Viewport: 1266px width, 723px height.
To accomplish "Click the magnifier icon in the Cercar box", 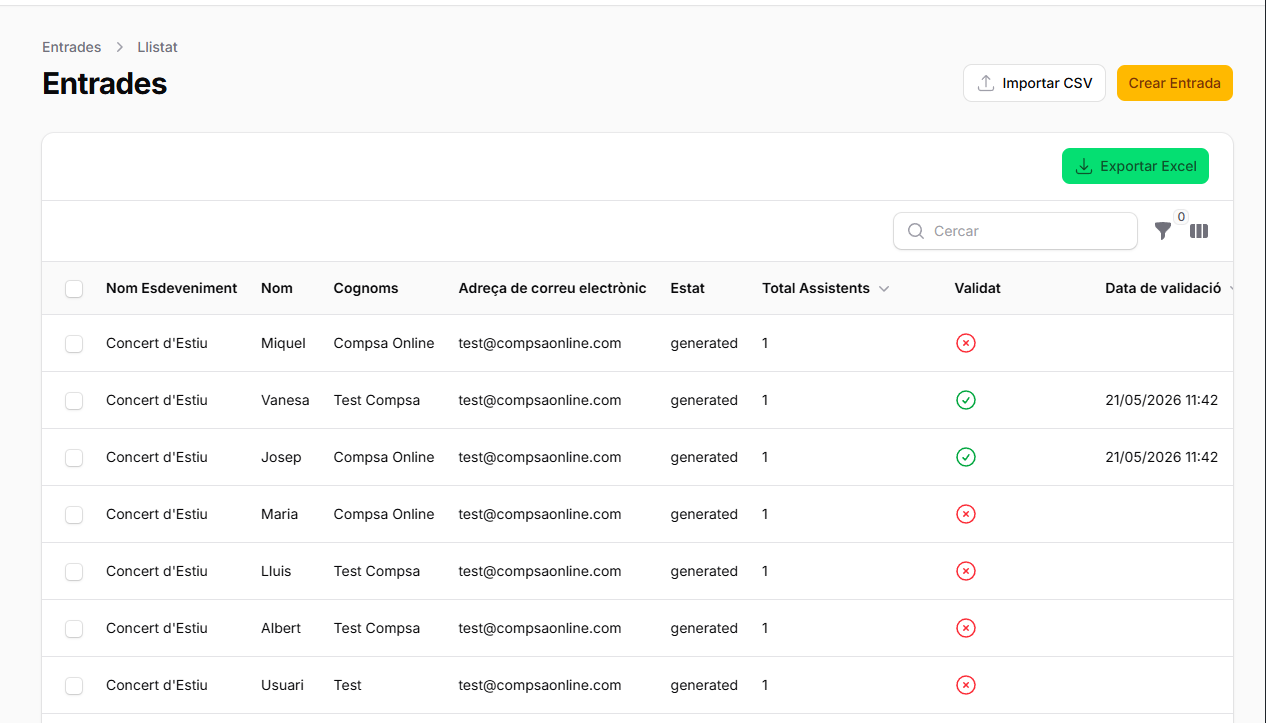I will click(916, 231).
